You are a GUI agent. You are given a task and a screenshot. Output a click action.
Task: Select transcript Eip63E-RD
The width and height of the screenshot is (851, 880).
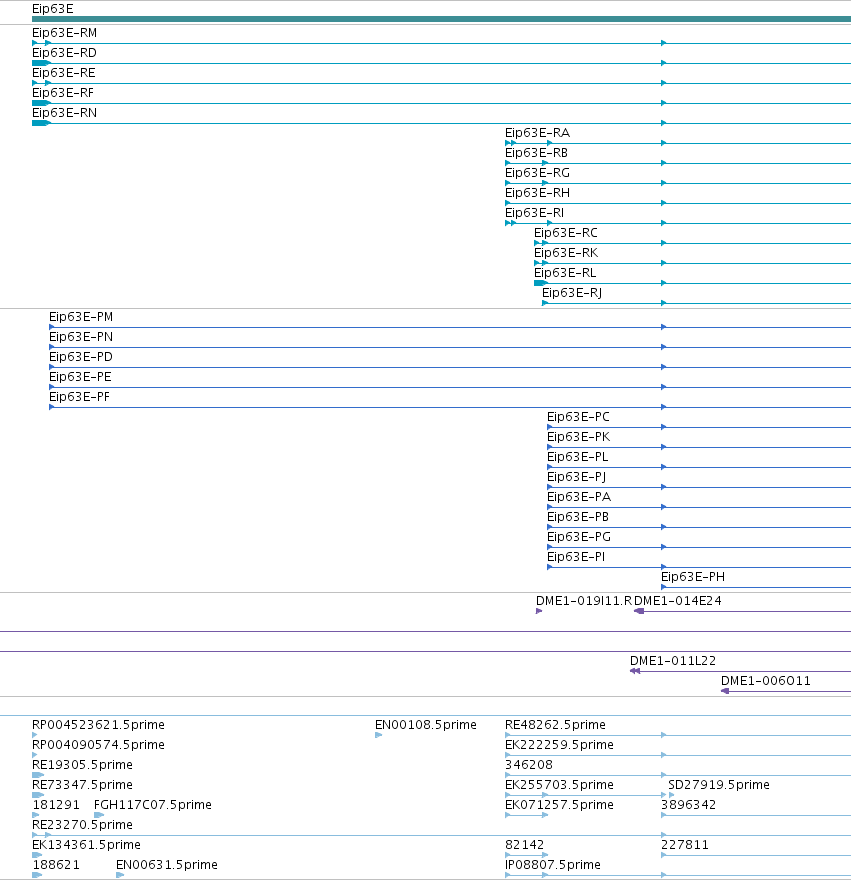point(65,53)
